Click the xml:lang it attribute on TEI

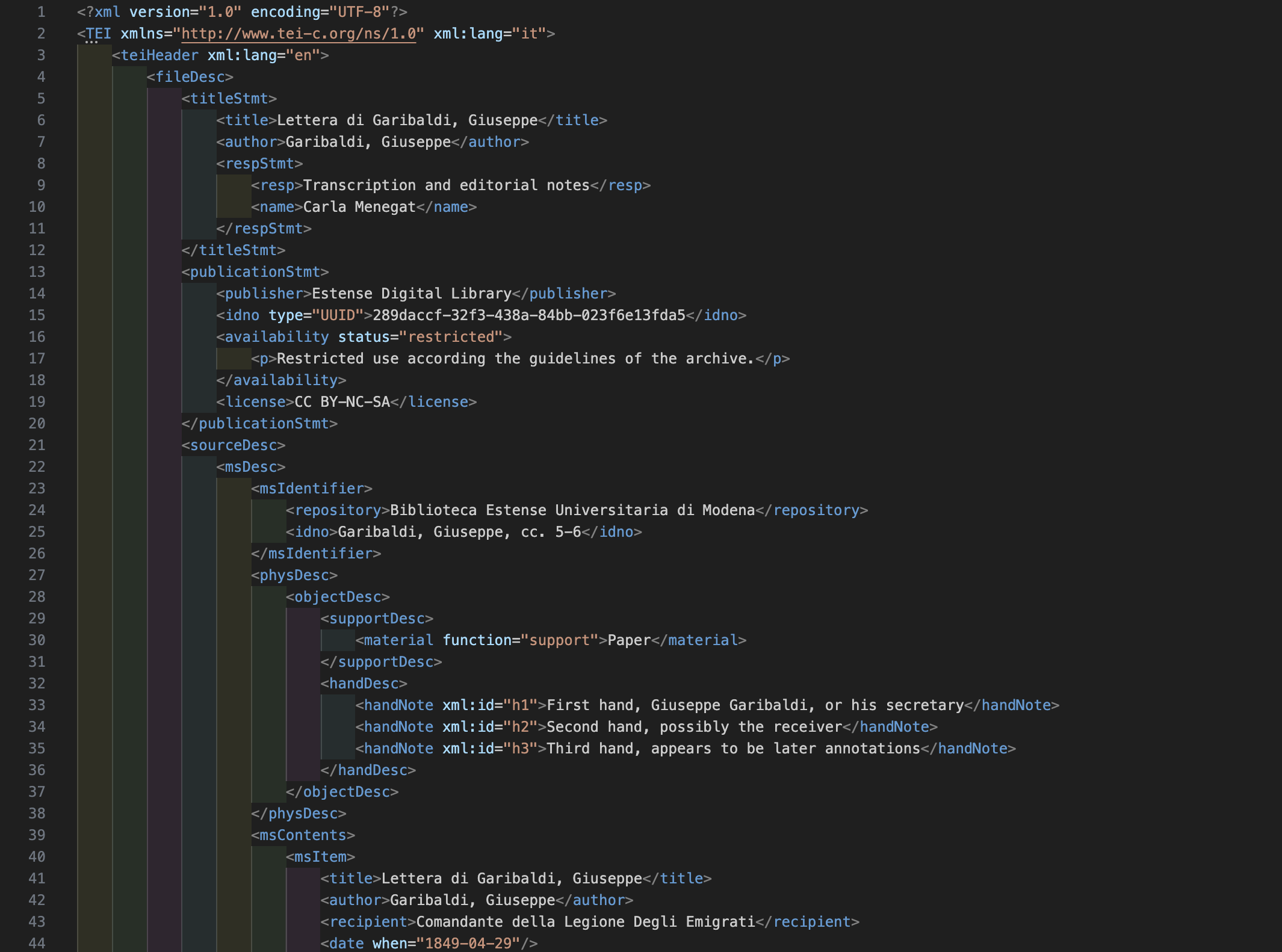[527, 34]
